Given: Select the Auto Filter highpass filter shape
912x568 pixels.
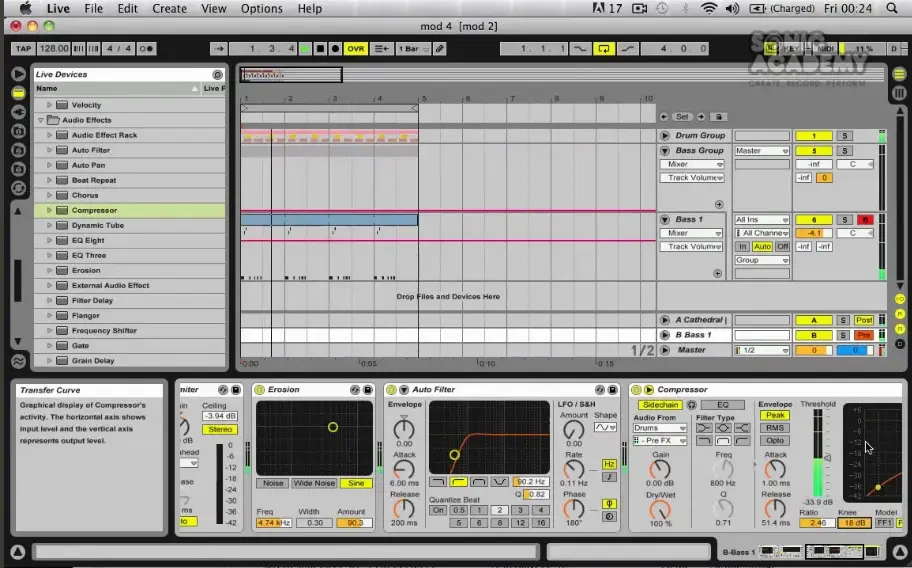Looking at the screenshot, I should pos(458,481).
